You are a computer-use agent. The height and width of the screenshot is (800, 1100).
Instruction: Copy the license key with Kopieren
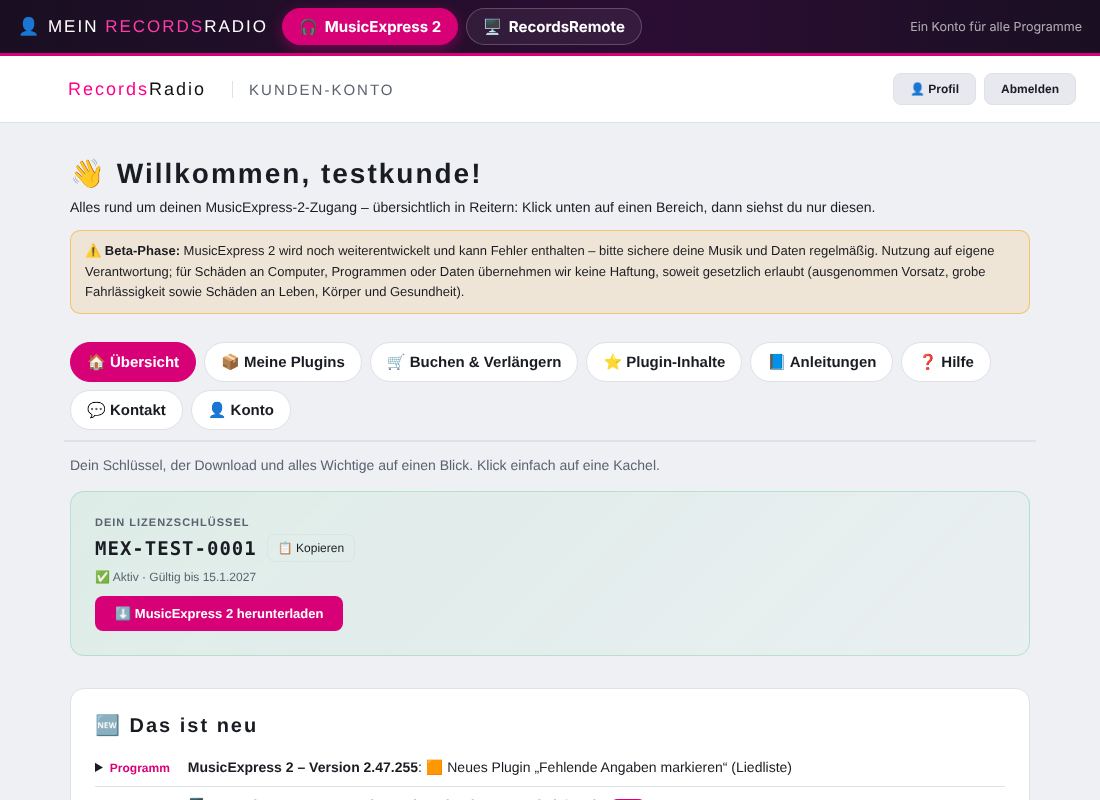point(311,548)
